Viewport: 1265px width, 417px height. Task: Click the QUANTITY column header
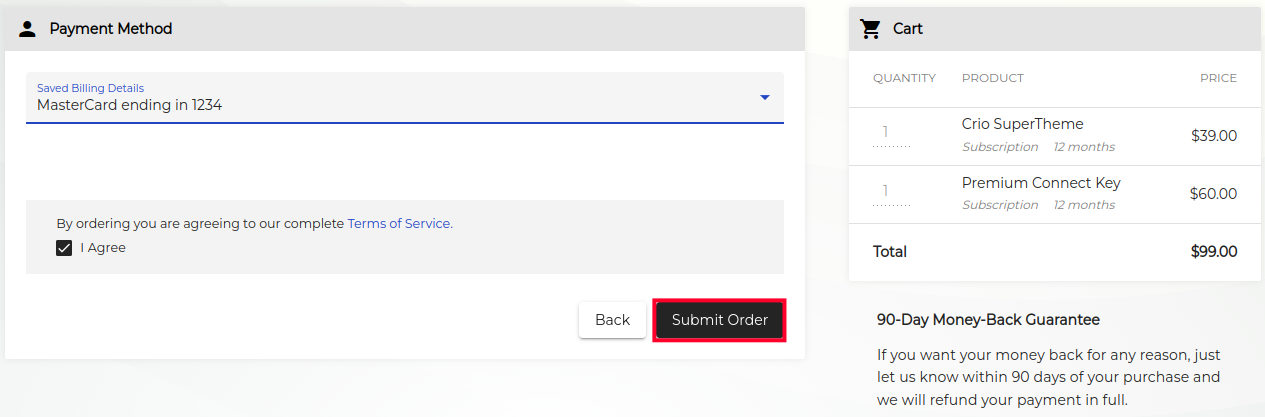(904, 78)
